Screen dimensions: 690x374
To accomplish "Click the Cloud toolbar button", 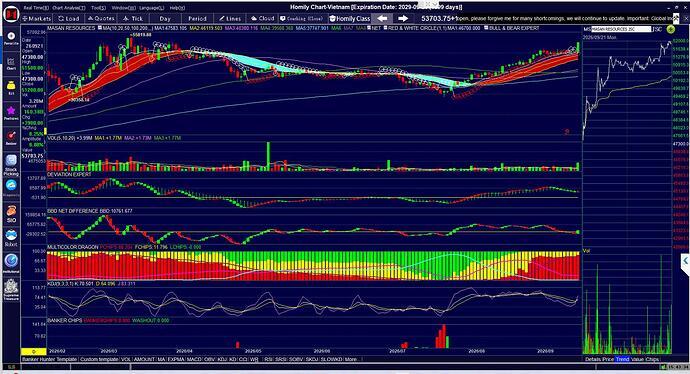I will pos(262,18).
